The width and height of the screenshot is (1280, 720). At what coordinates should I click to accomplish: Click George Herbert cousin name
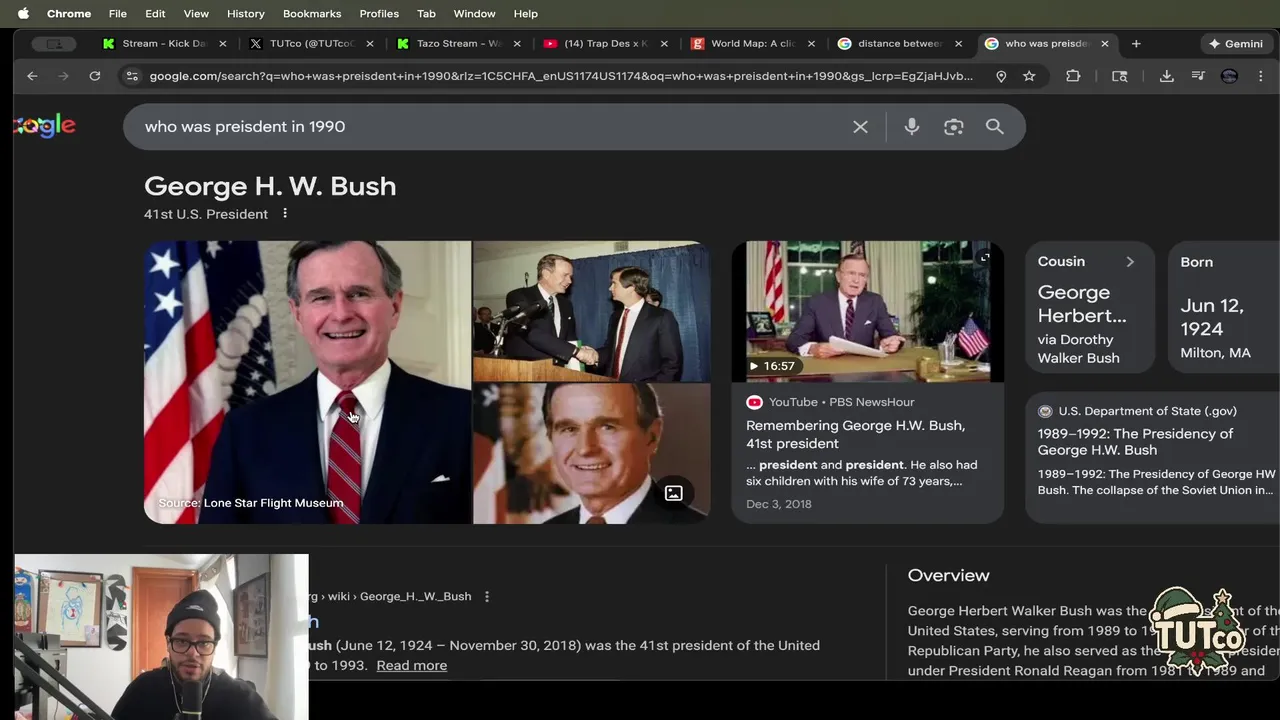coord(1082,304)
